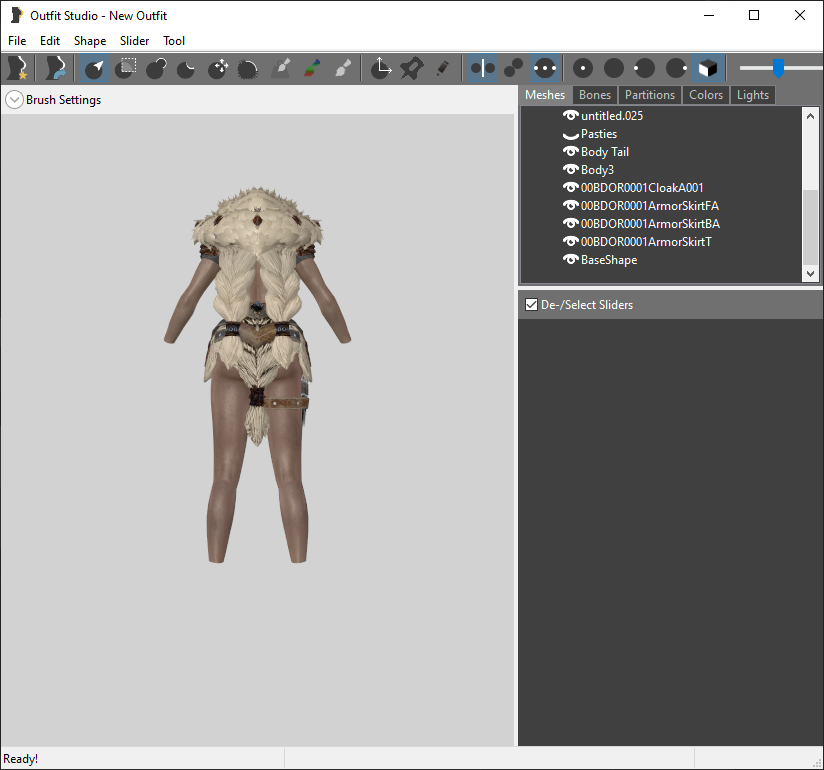Hide the Body Tail mesh
Screen dimensions: 824x770
570,151
